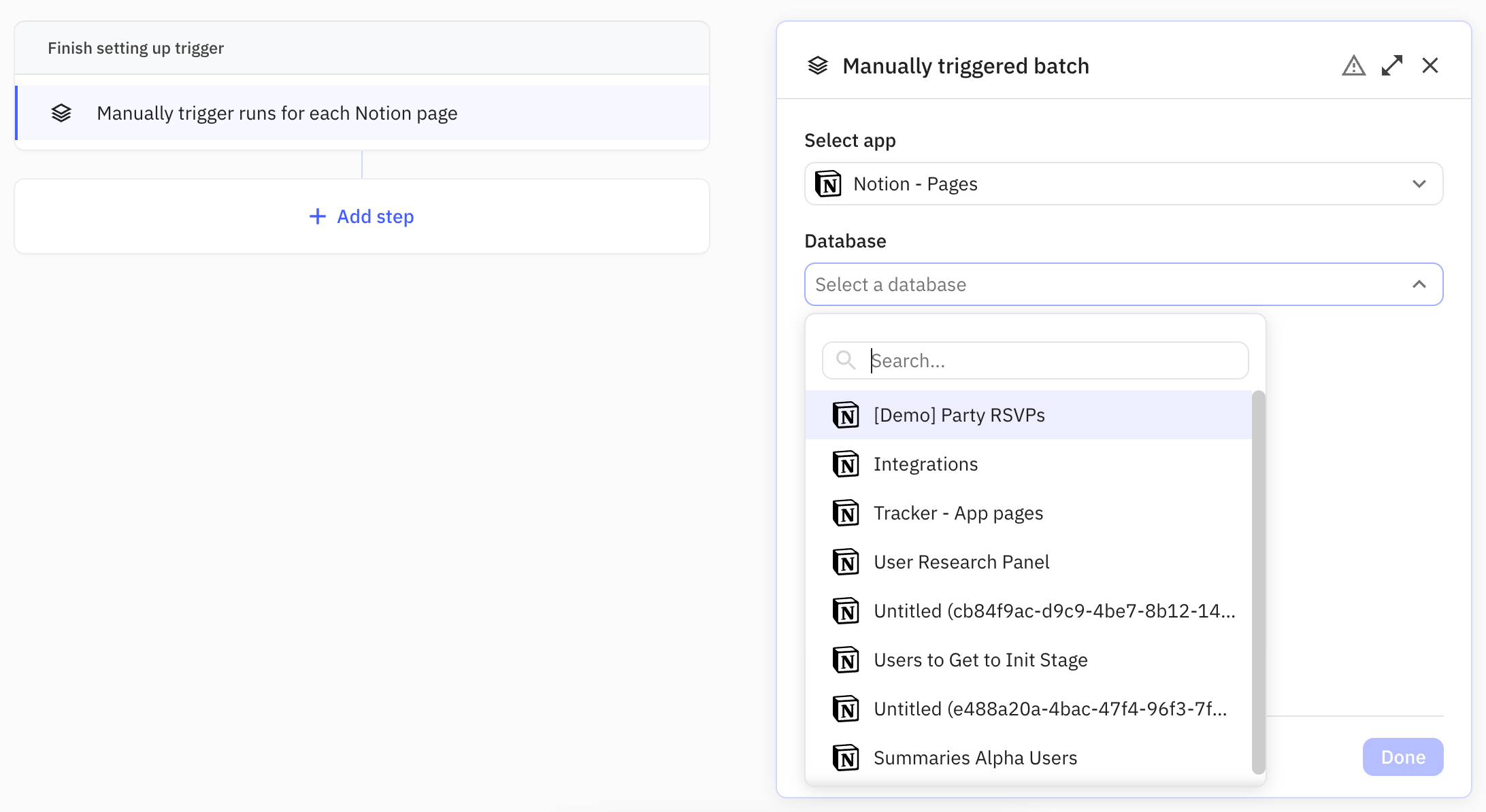Collapse the Select a database dropdown
The width and height of the screenshot is (1486, 812).
pos(1419,284)
